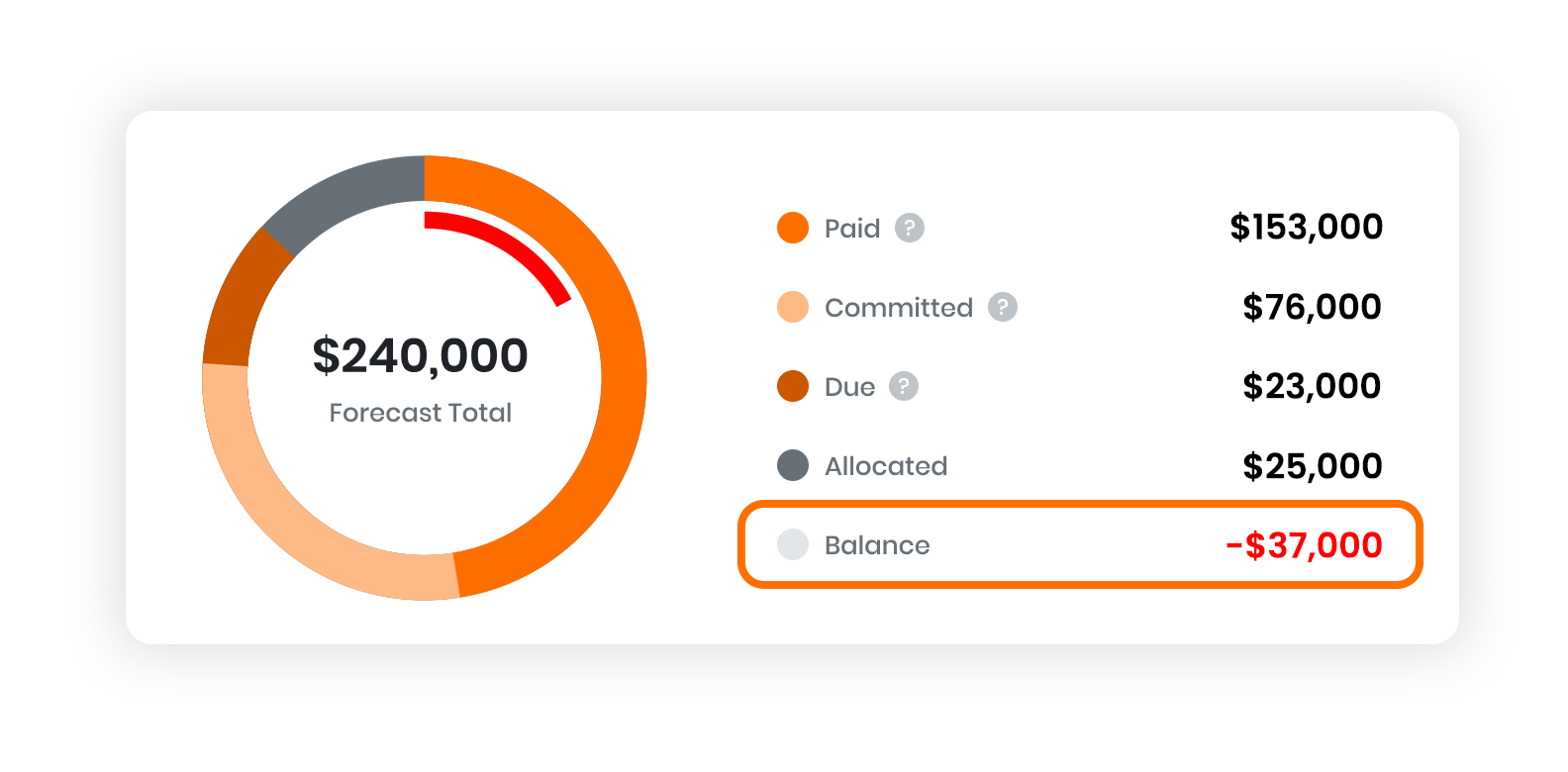Screen dimensions: 1568x772
Task: Click the Balance label text
Action: click(x=877, y=545)
